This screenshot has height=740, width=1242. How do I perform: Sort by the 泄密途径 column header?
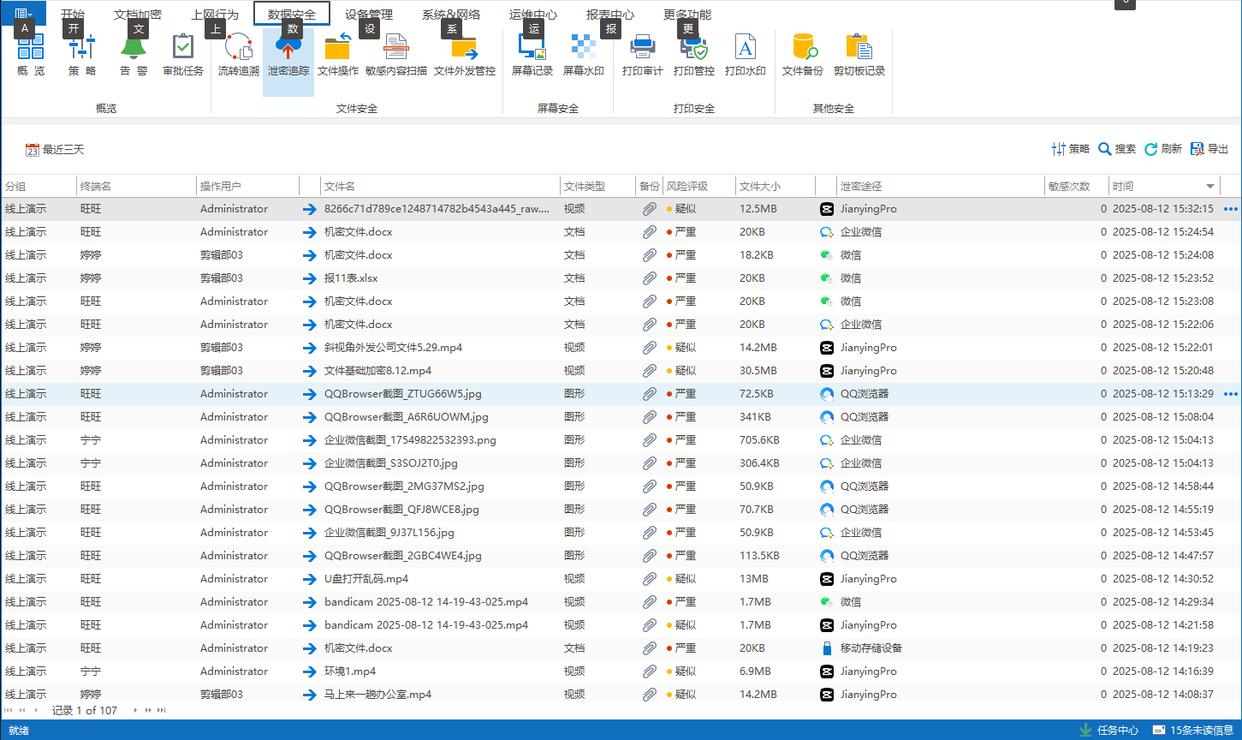[x=941, y=186]
